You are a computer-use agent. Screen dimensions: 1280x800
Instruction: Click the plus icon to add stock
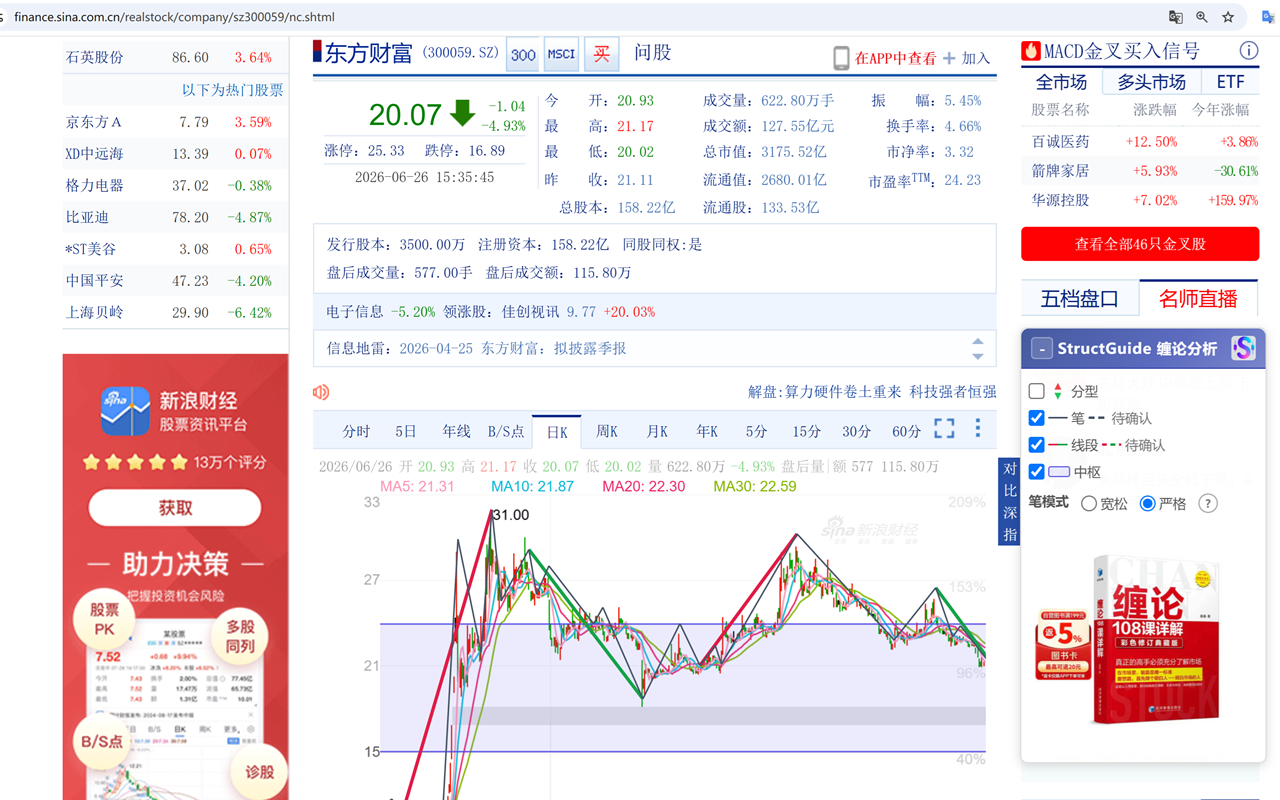point(949,58)
